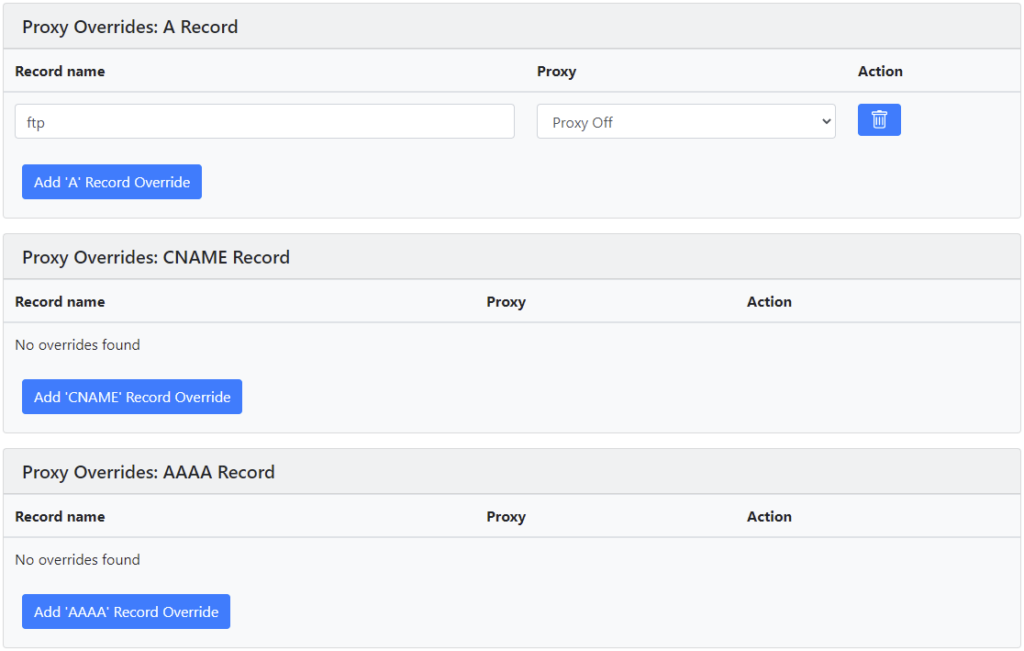Click Add 'A' Record Override button
1024x651 pixels.
coord(112,182)
